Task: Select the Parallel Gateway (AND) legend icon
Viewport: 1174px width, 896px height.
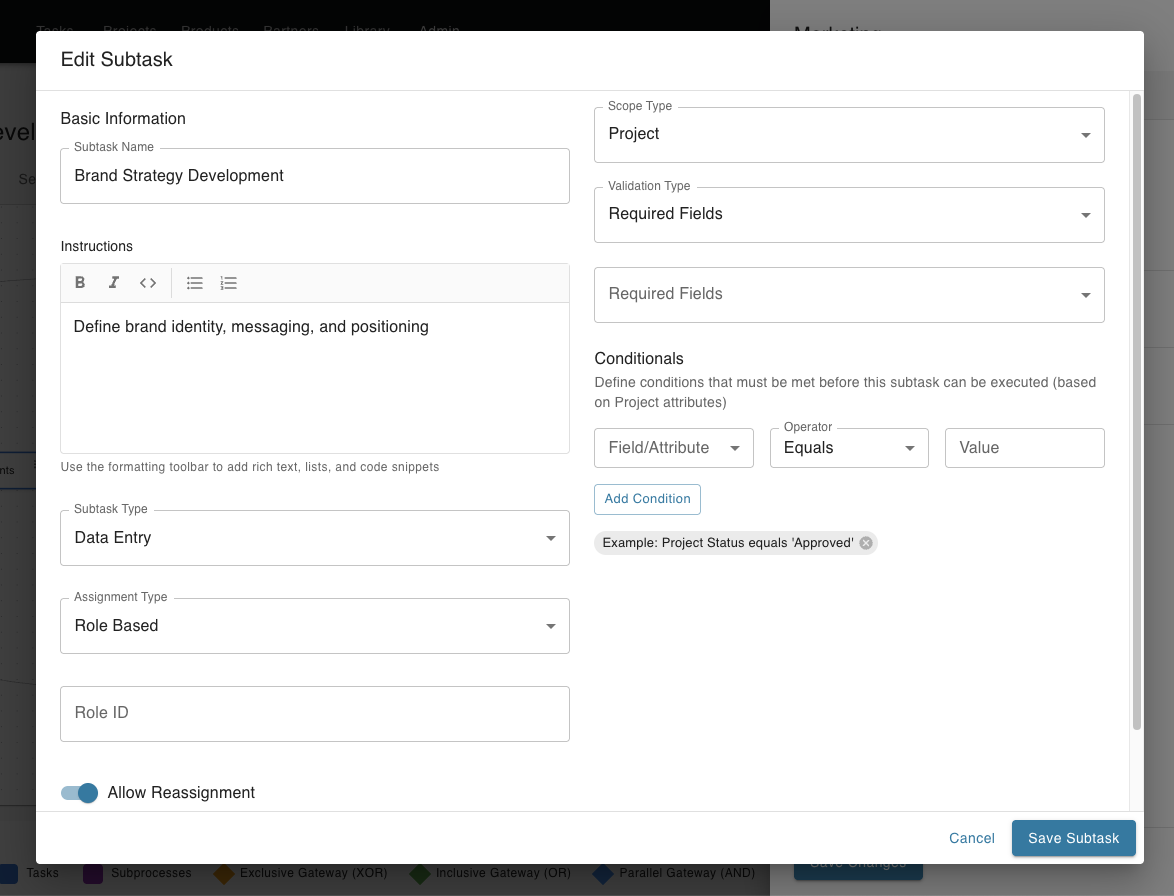Action: pos(601,872)
